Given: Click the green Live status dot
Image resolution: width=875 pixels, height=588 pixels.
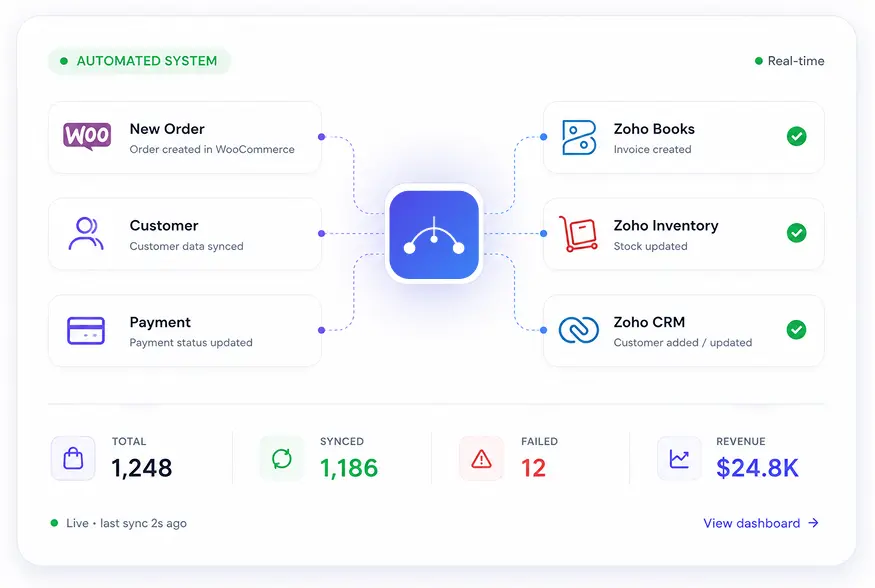Looking at the screenshot, I should [54, 523].
